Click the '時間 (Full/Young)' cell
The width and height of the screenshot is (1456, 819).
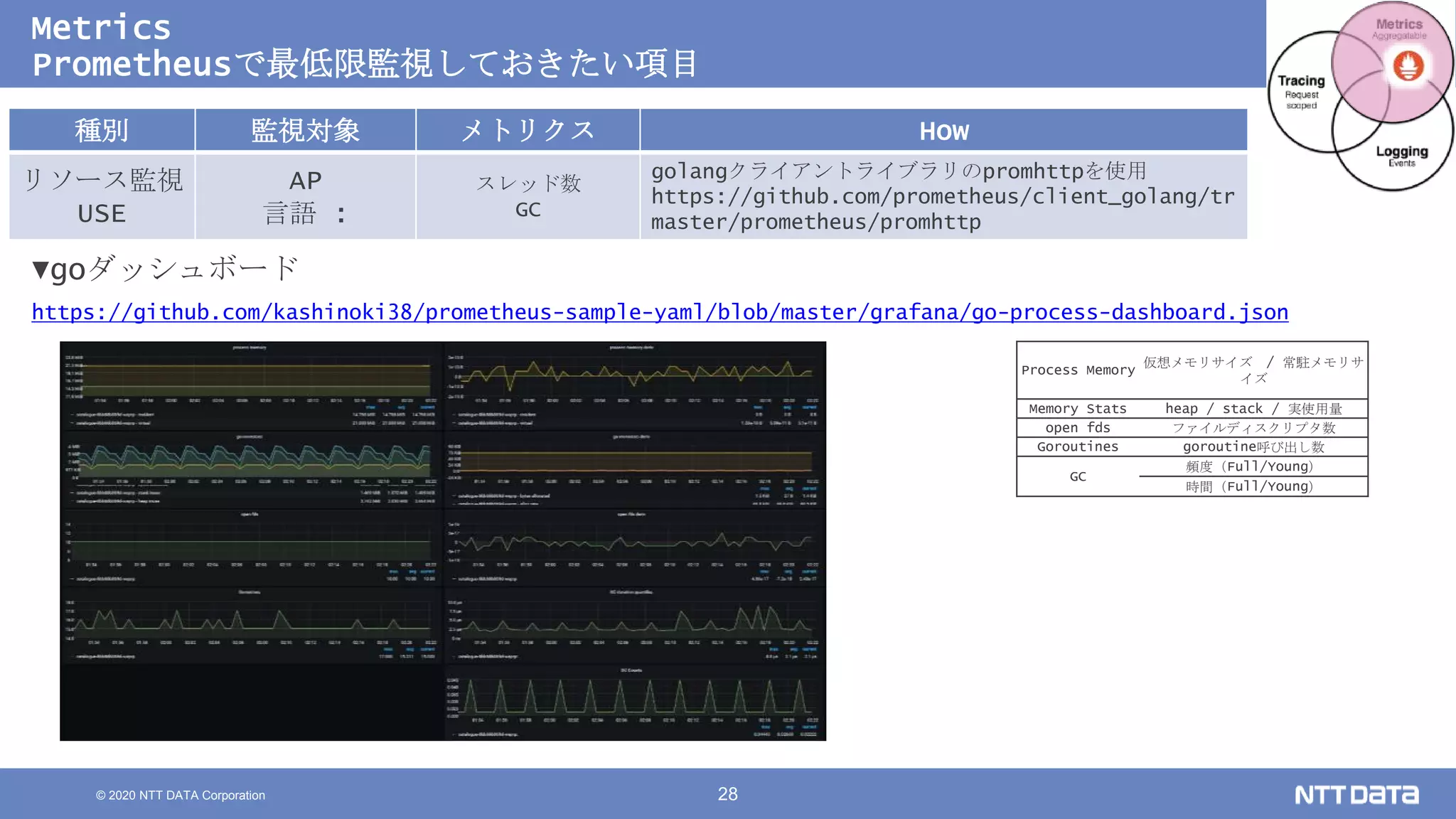(x=1253, y=487)
